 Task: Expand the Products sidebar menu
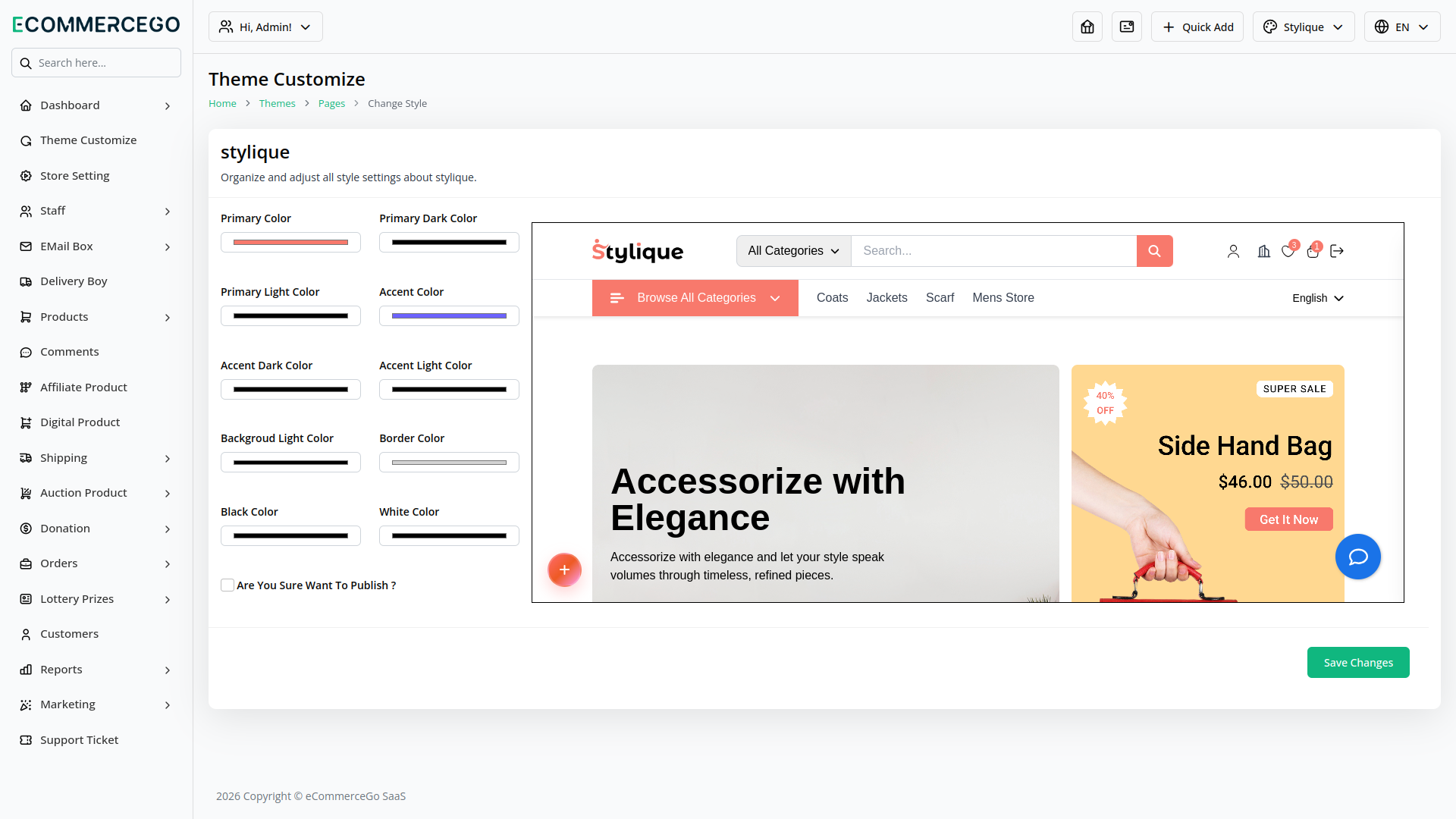pyautogui.click(x=96, y=317)
